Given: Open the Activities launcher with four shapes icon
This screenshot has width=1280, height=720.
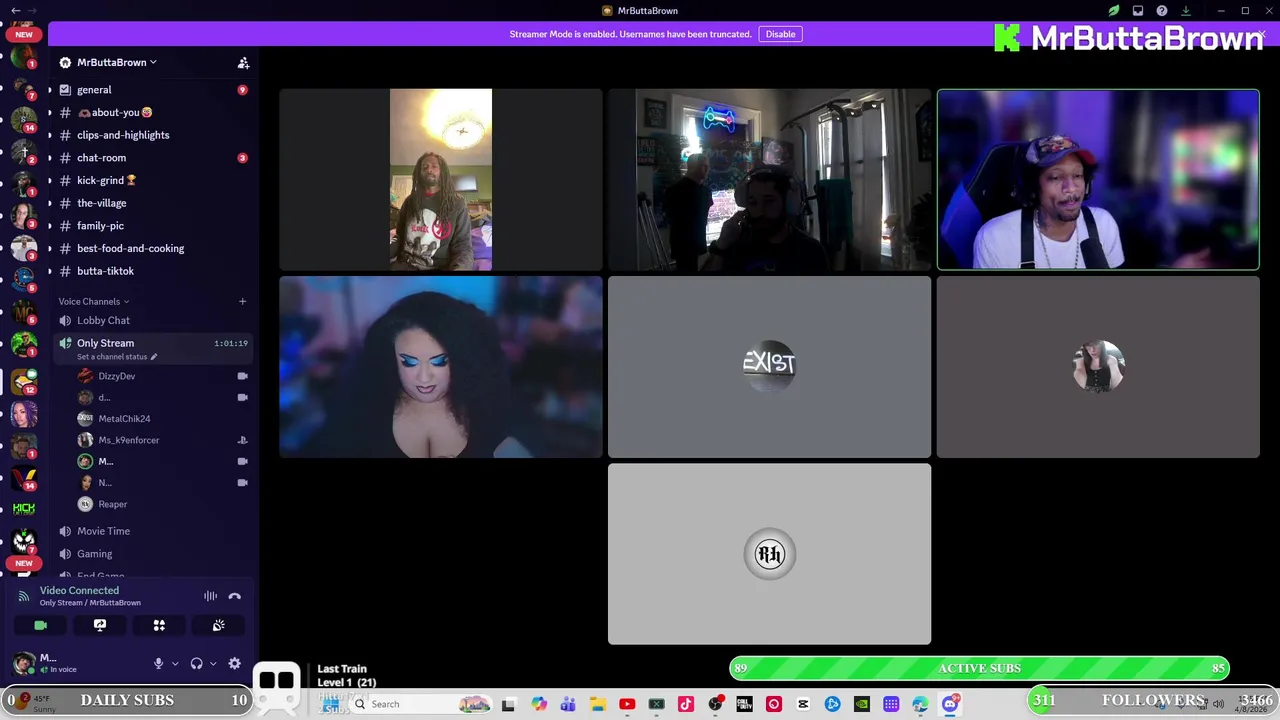Looking at the screenshot, I should pos(159,625).
